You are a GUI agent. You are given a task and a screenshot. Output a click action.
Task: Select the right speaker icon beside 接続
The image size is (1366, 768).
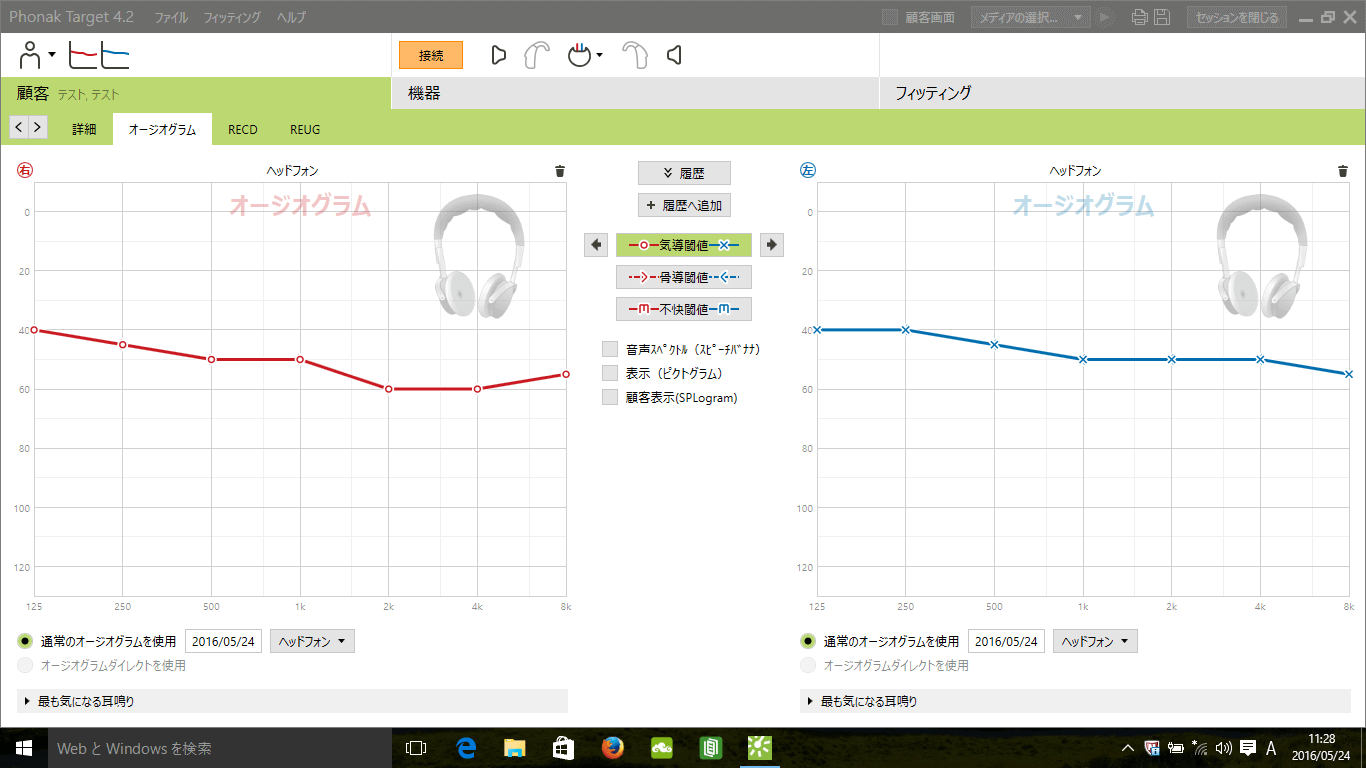pos(499,55)
